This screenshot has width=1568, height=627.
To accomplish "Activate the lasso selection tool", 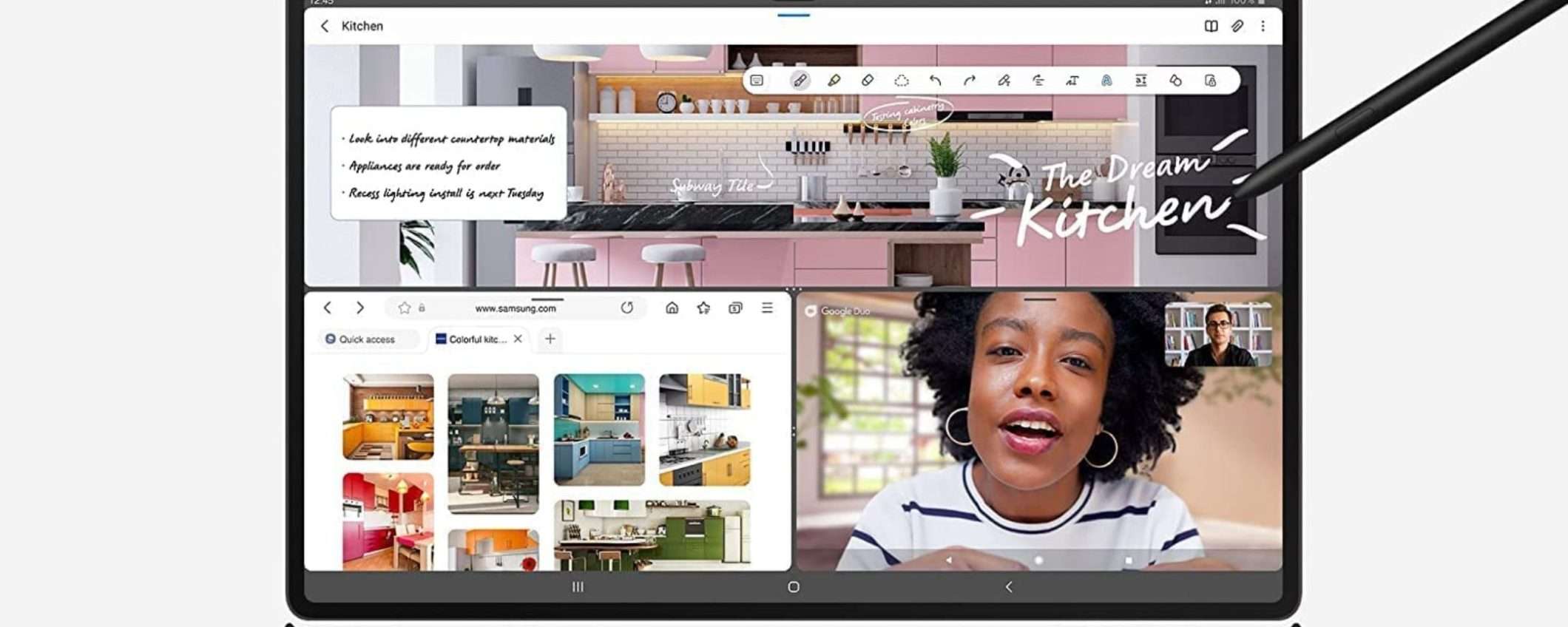I will (x=901, y=81).
